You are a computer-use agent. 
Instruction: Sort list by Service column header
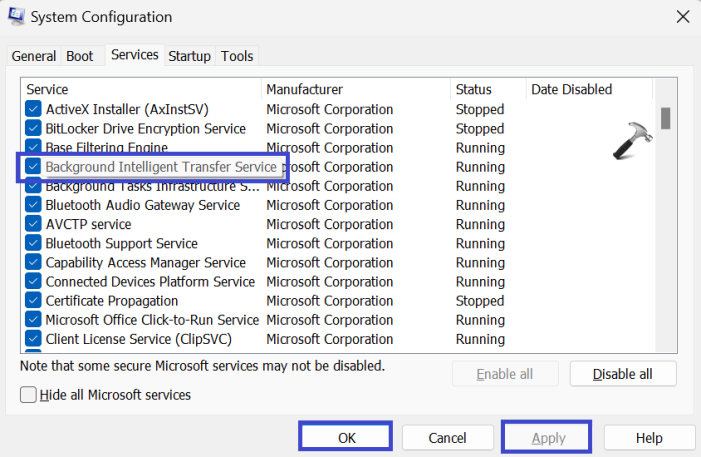140,89
